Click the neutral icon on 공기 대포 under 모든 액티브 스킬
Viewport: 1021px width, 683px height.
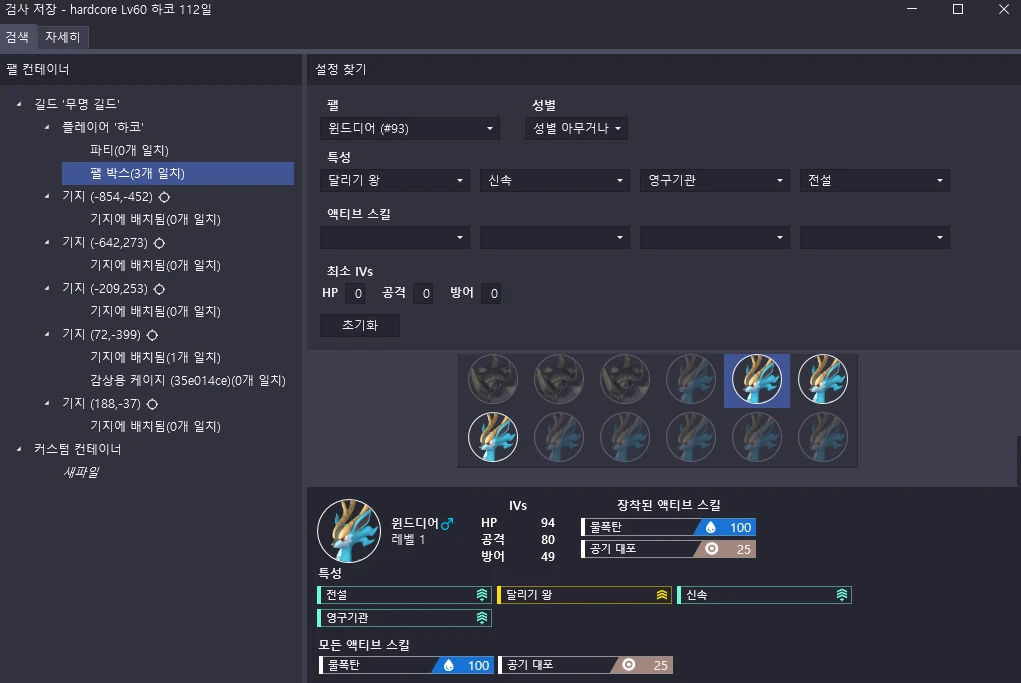(628, 665)
